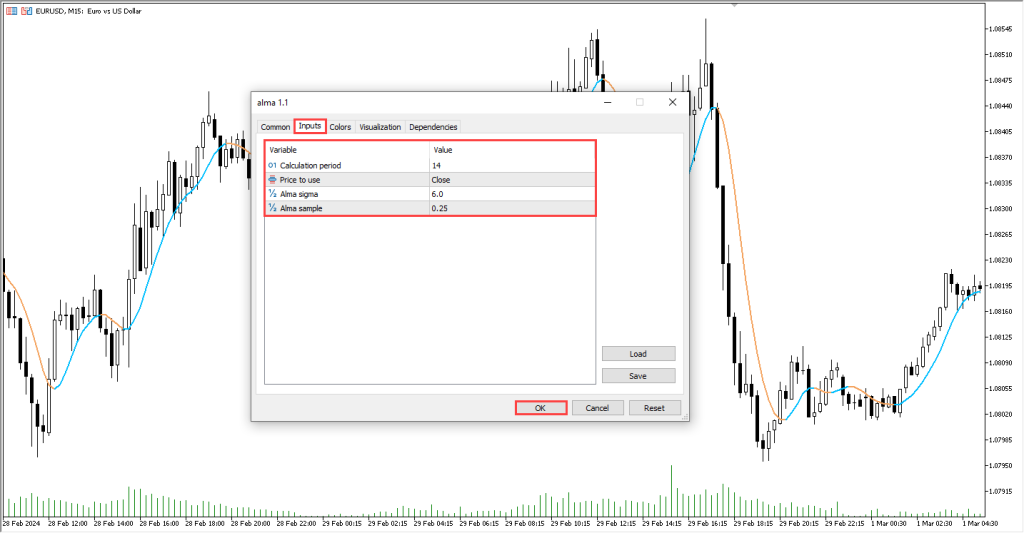Click the chart grid icon beside EURUSD title

click(12, 11)
